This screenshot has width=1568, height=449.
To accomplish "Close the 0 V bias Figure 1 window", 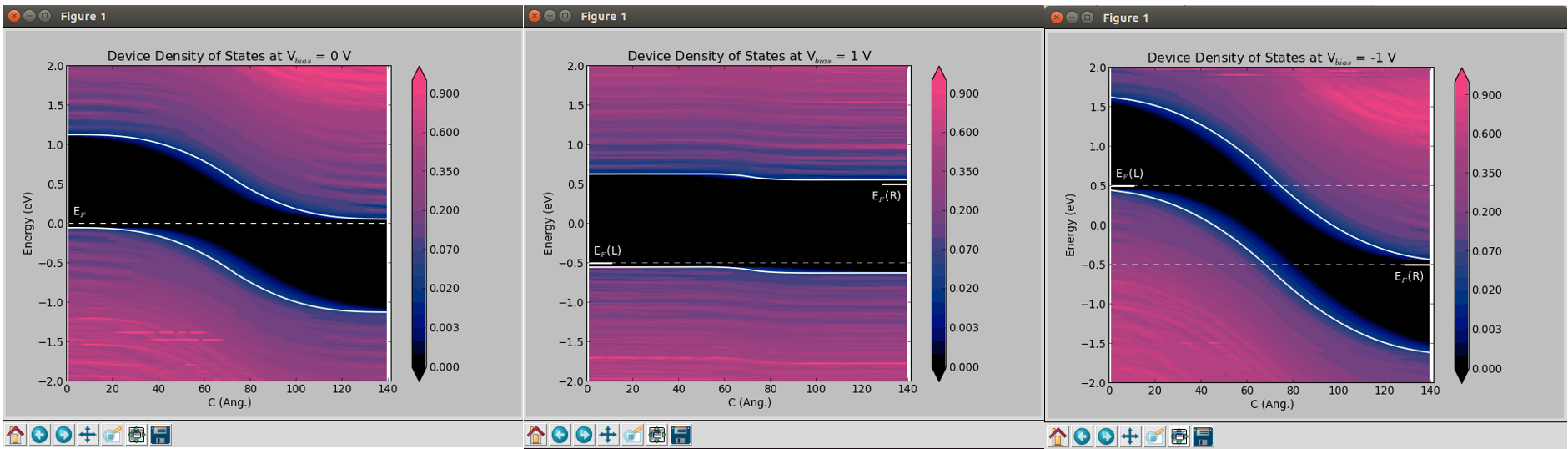I will point(14,16).
